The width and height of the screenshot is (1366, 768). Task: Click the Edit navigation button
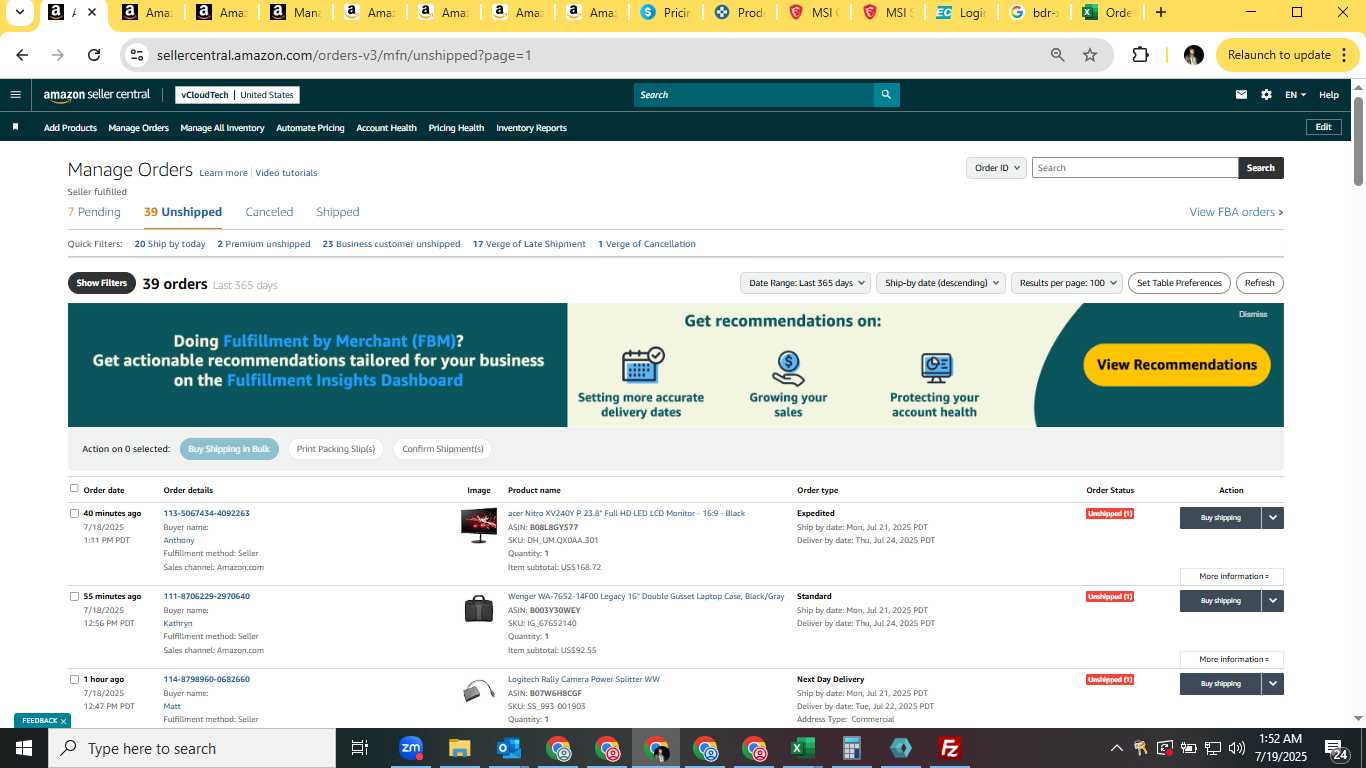pos(1323,127)
